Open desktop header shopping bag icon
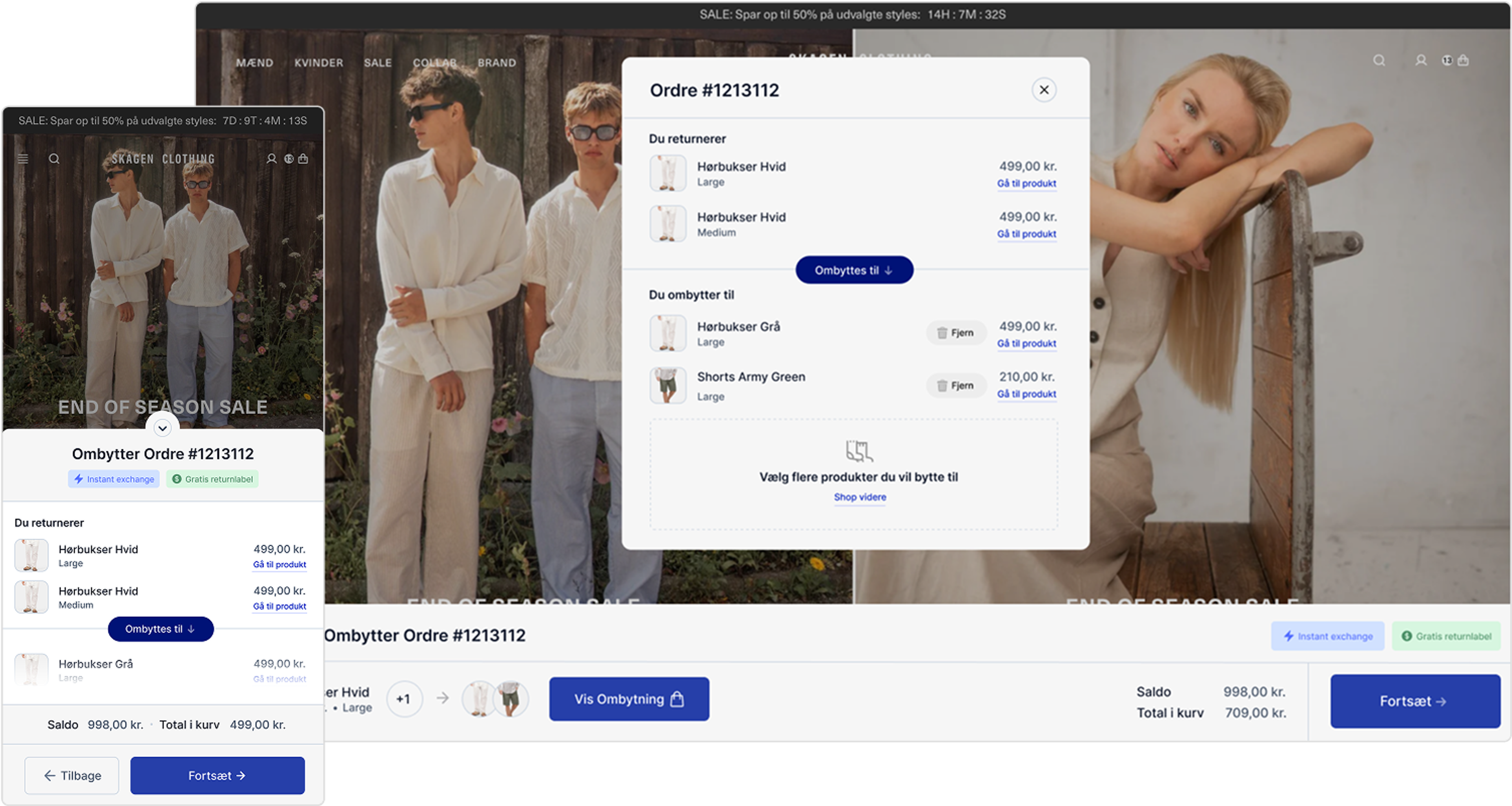 (1463, 61)
